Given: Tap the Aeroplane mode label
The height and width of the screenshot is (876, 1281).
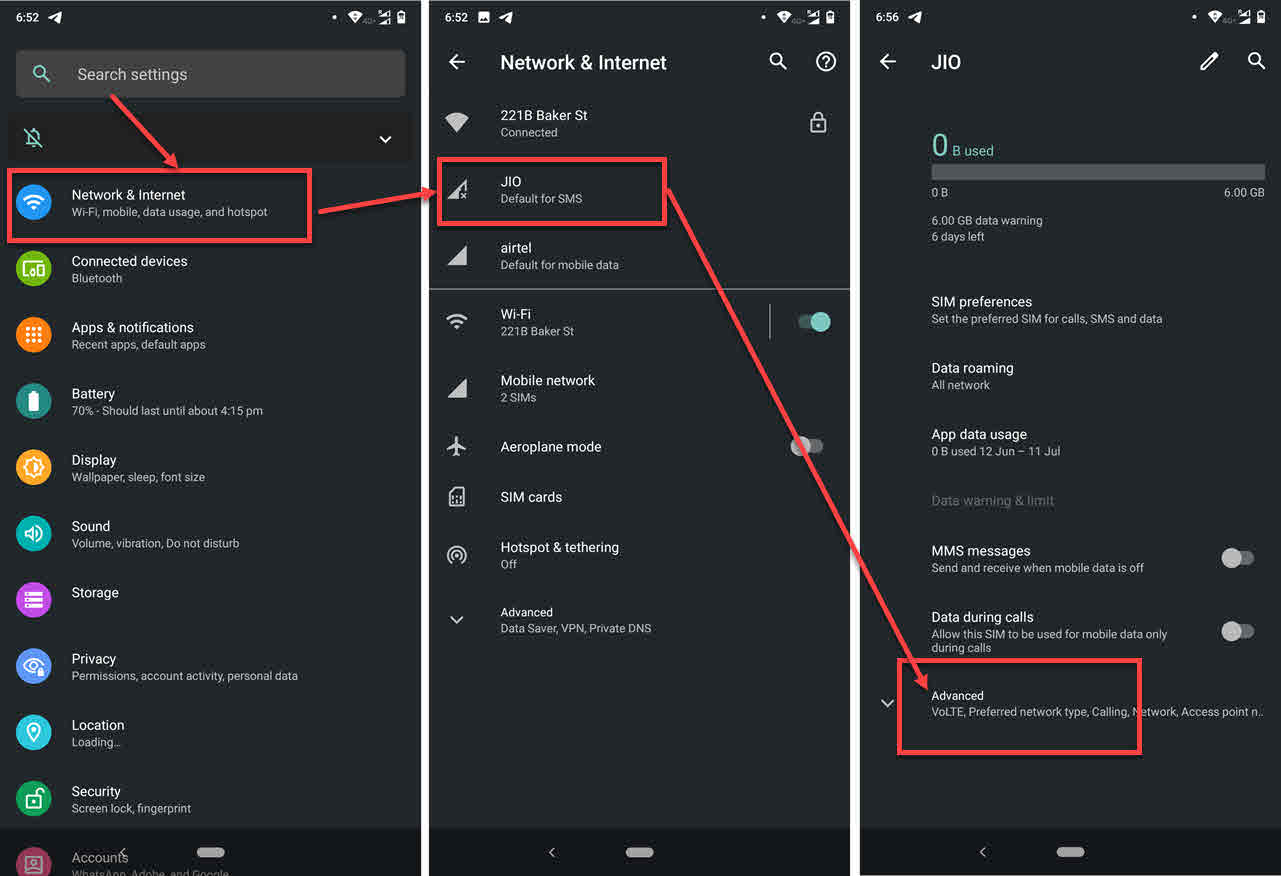Looking at the screenshot, I should pos(551,447).
